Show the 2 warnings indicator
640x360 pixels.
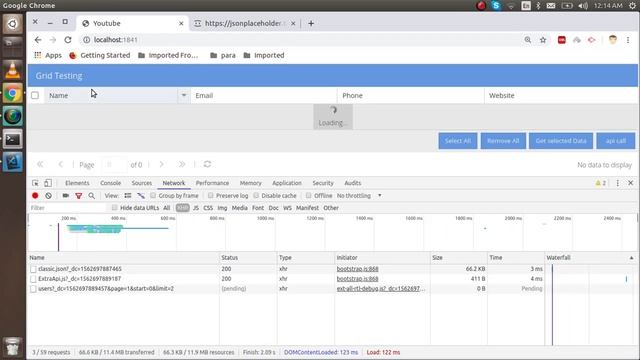[601, 183]
